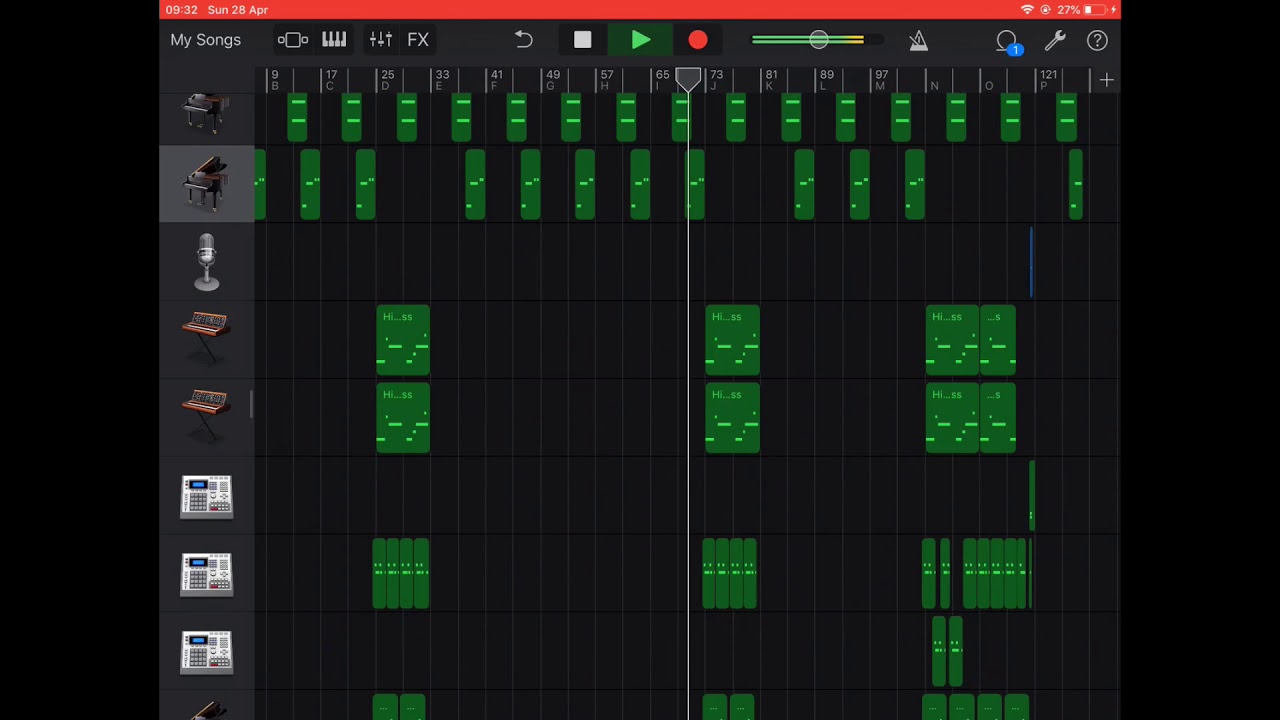Open My Songs browser
The width and height of the screenshot is (1280, 720).
point(205,40)
